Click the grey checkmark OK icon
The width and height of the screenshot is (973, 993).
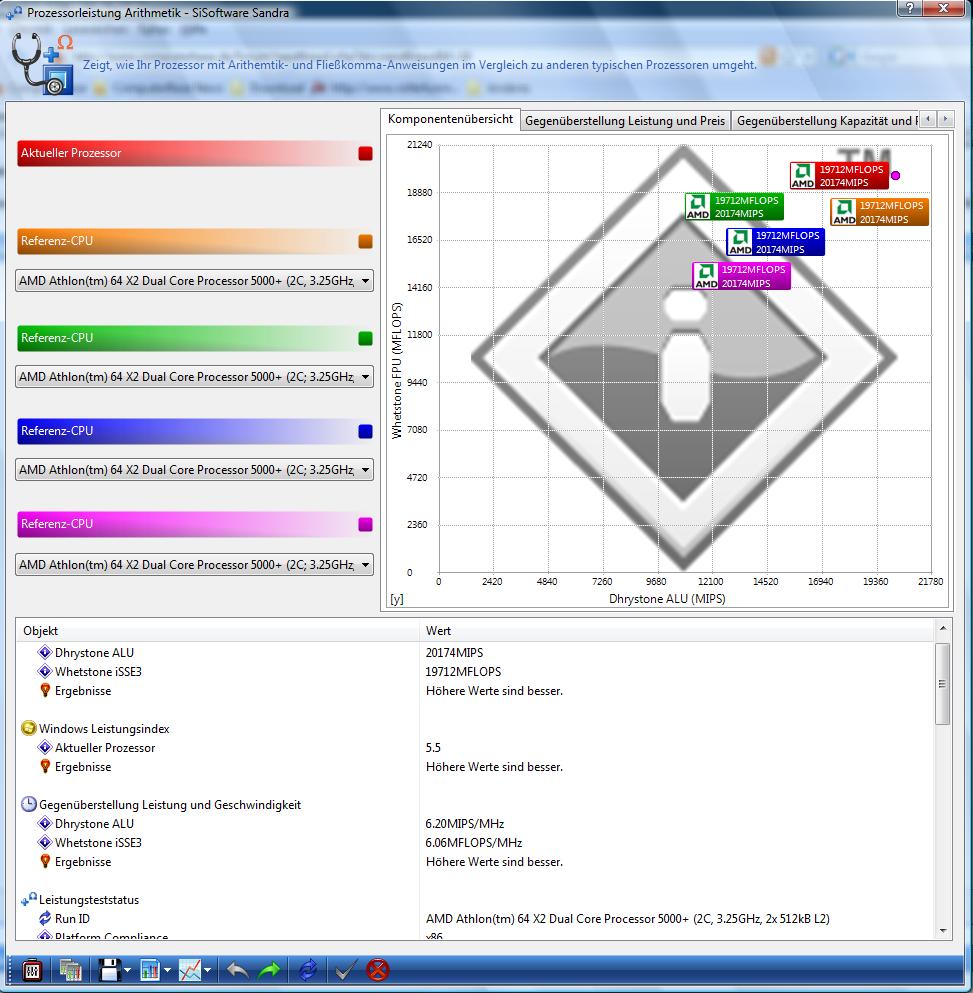[x=346, y=970]
